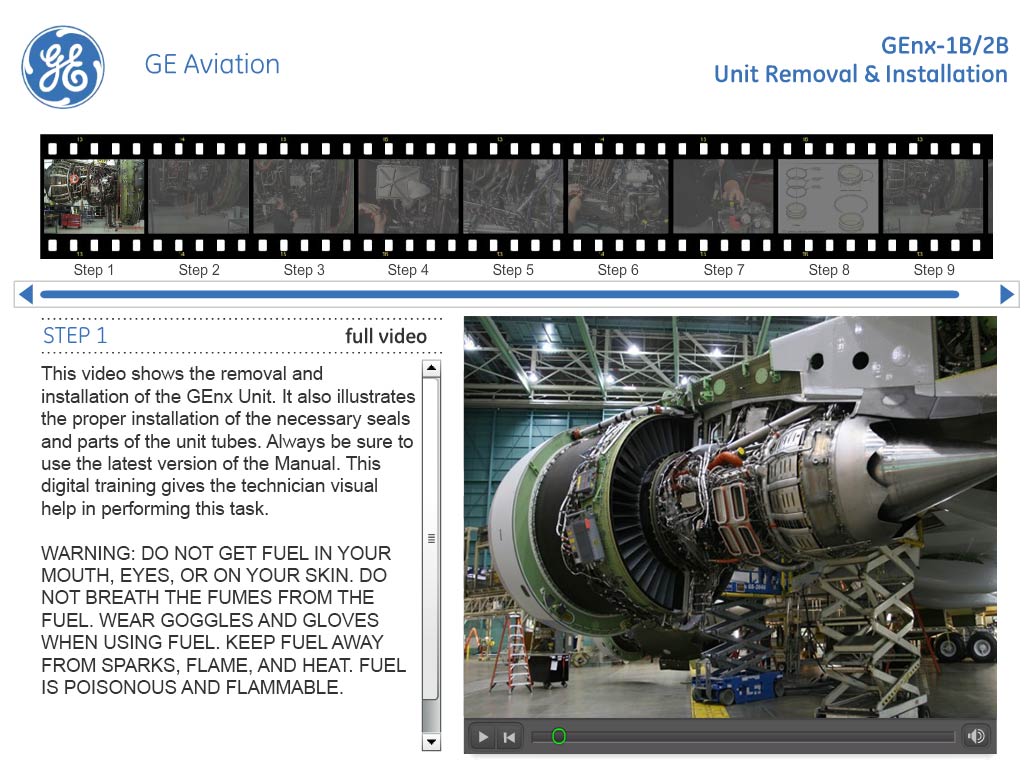
Task: Click the video seek track bar
Action: tap(743, 737)
